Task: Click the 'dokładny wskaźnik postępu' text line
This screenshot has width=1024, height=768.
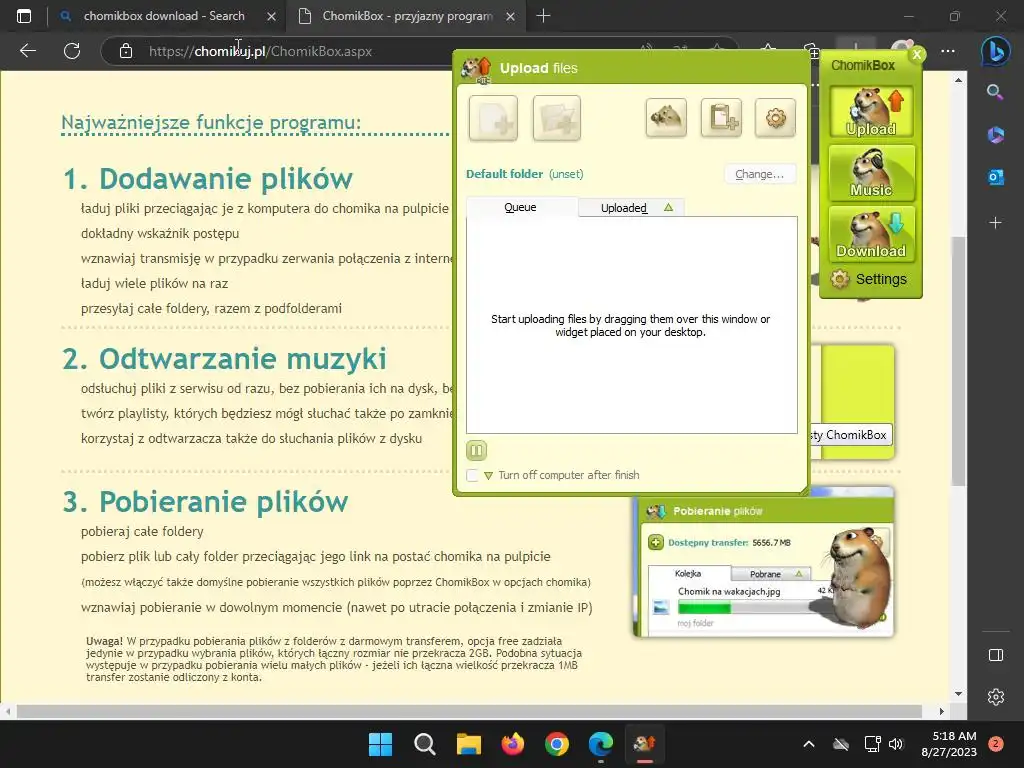Action: [x=160, y=233]
